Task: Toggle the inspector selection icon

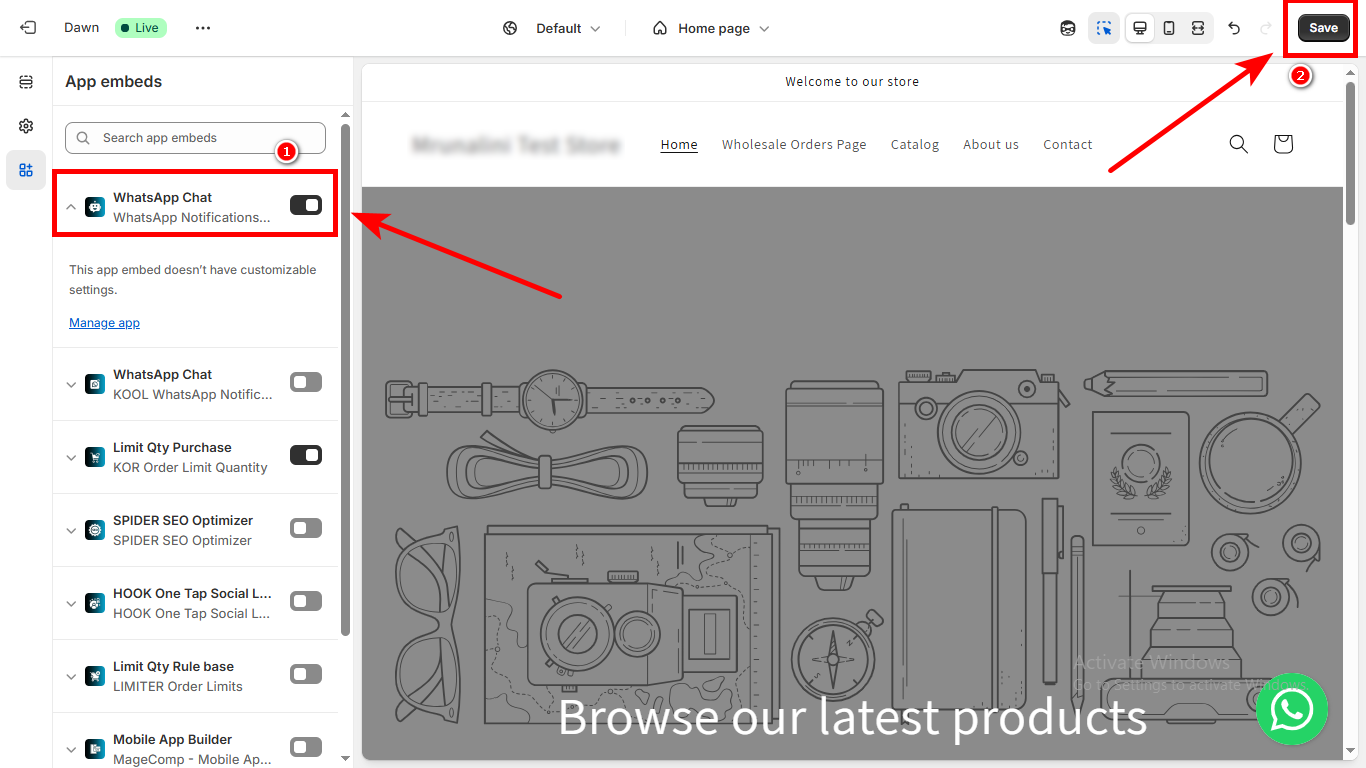Action: click(1104, 28)
